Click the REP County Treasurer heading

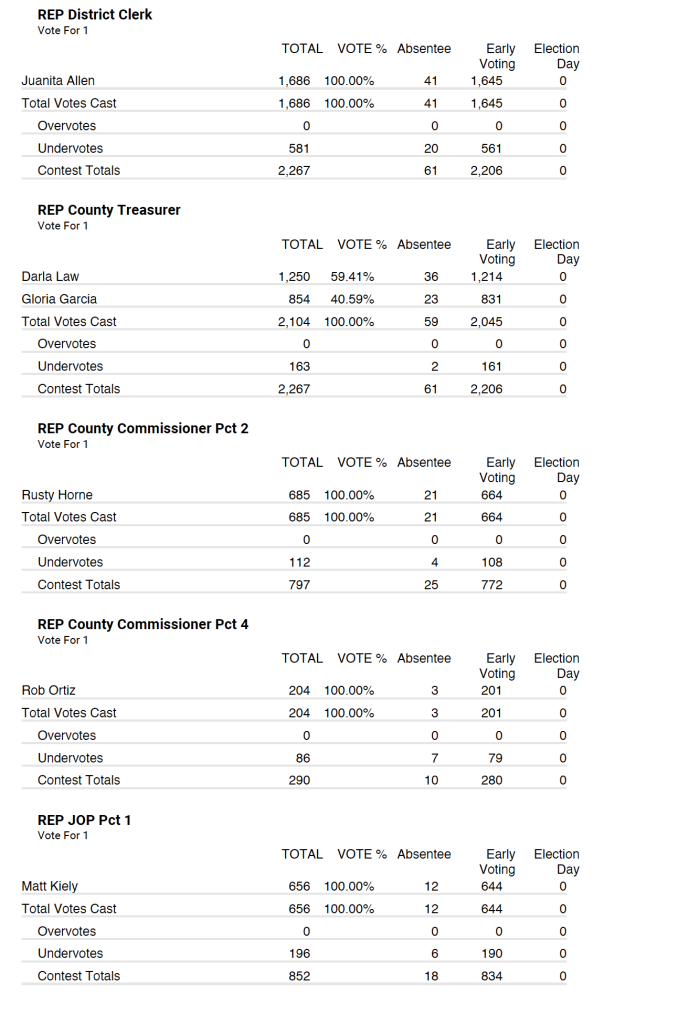108,210
